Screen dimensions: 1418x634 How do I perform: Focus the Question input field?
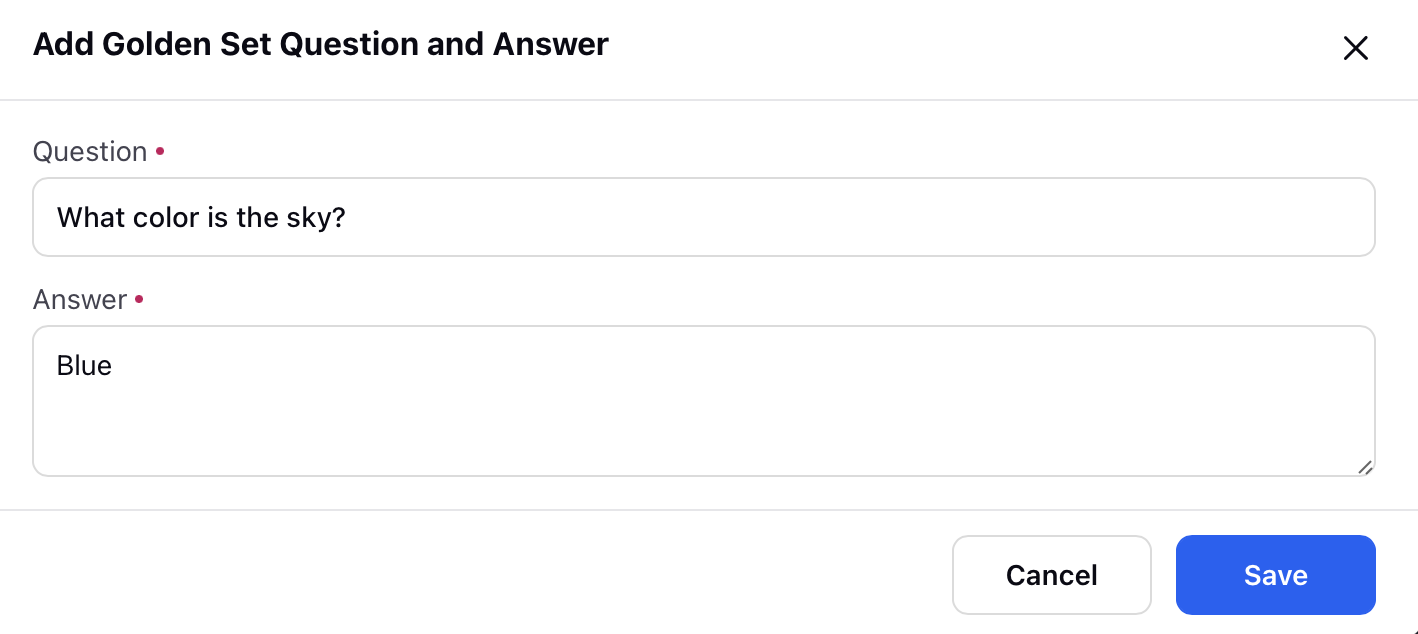point(704,217)
